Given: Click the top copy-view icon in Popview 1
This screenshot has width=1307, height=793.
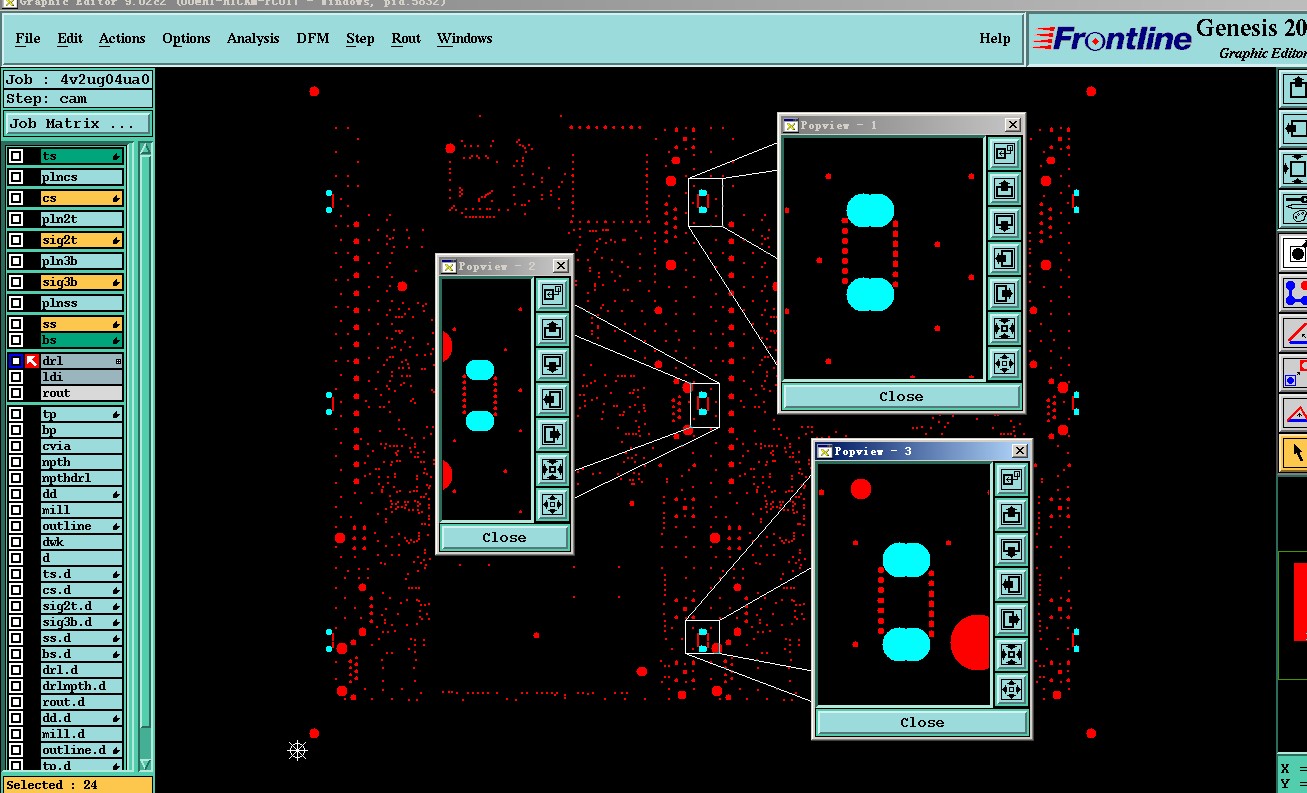Looking at the screenshot, I should pos(1004,153).
